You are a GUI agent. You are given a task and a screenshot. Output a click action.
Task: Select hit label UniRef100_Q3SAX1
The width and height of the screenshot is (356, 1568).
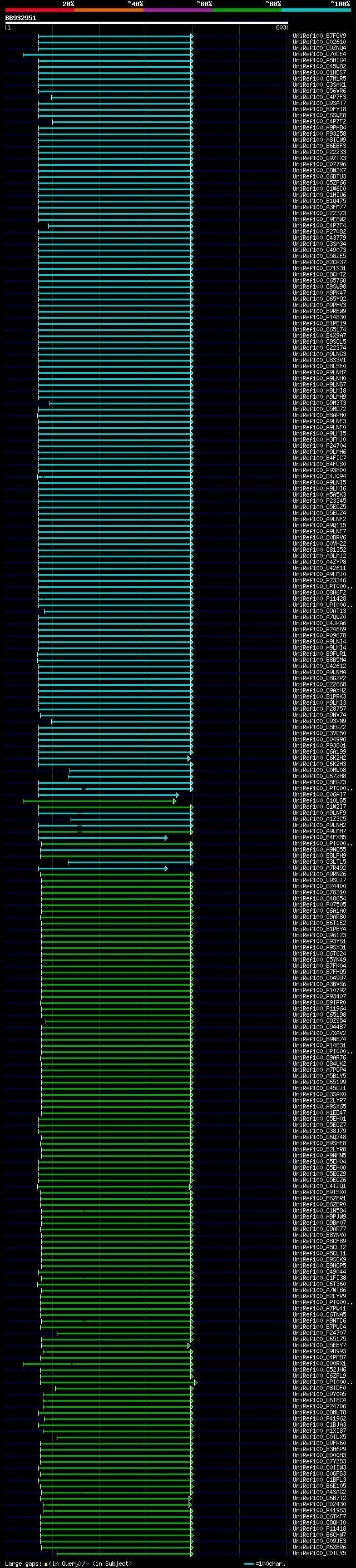point(319,85)
